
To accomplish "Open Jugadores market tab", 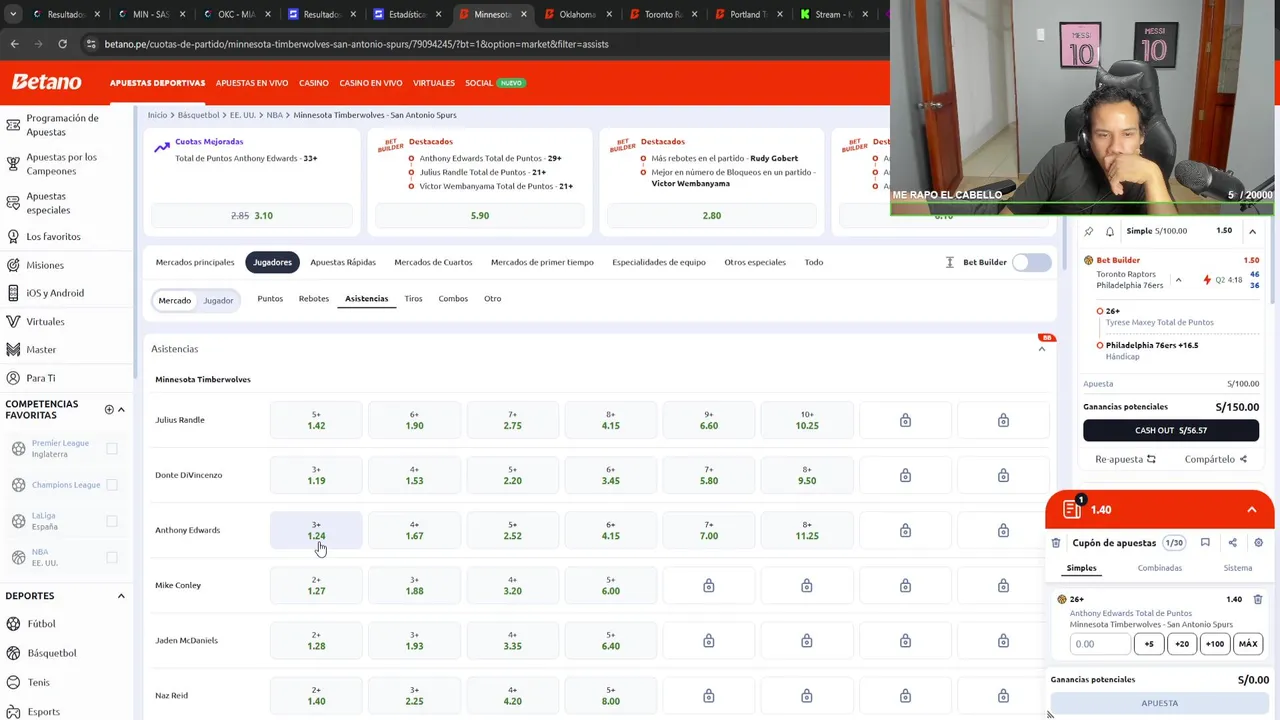I will point(272,262).
